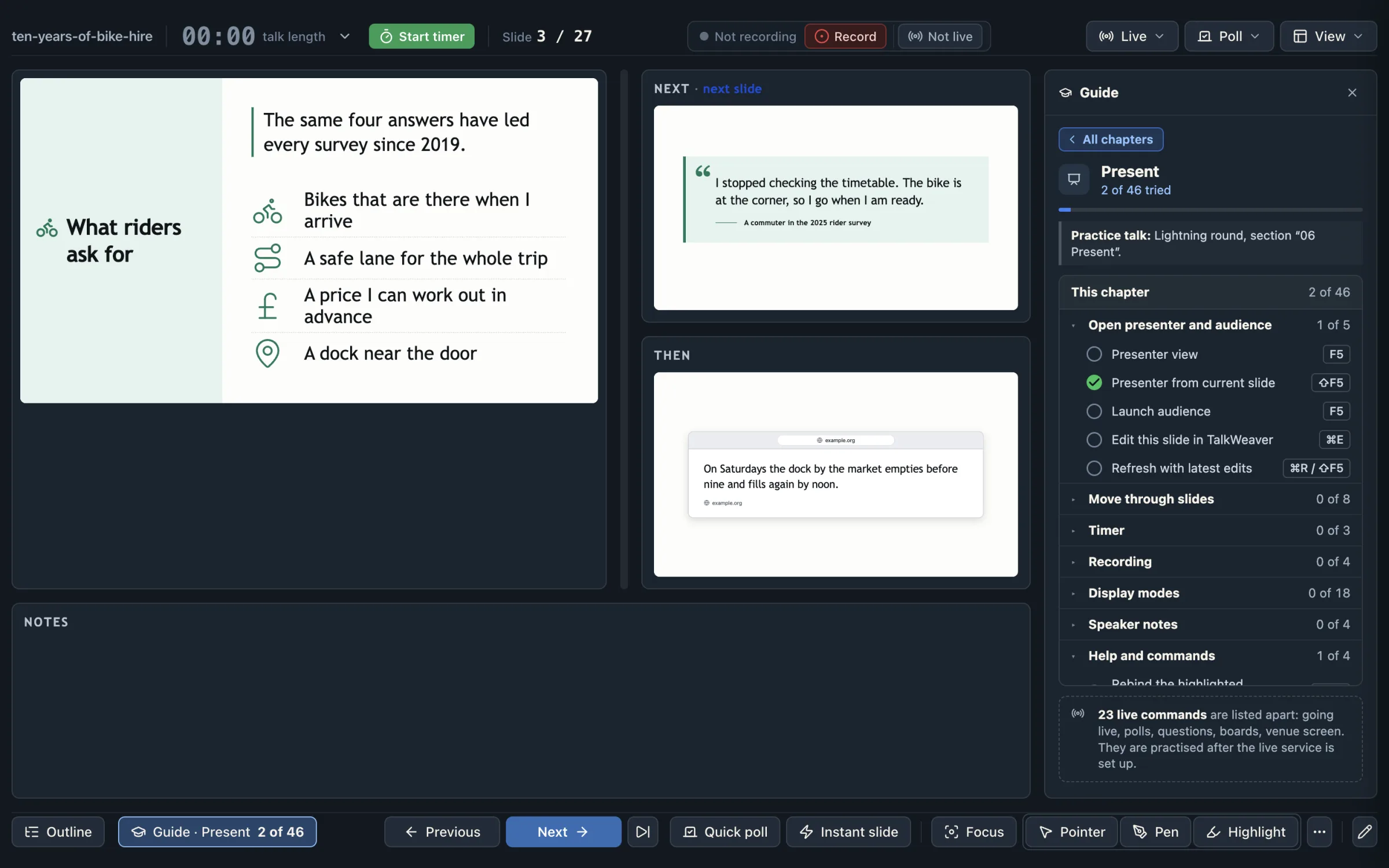
Task: Go to the Previous slide
Action: click(x=442, y=832)
